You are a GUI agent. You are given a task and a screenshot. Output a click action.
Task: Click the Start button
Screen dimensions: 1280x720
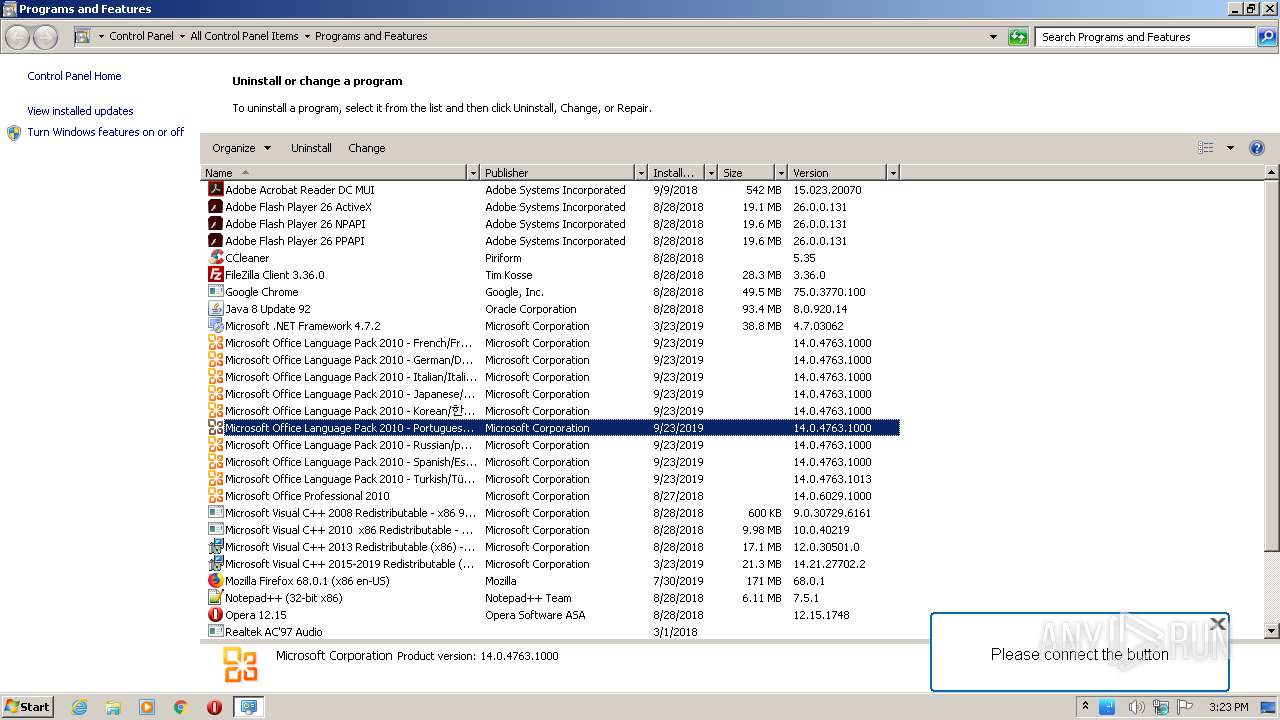pos(28,706)
